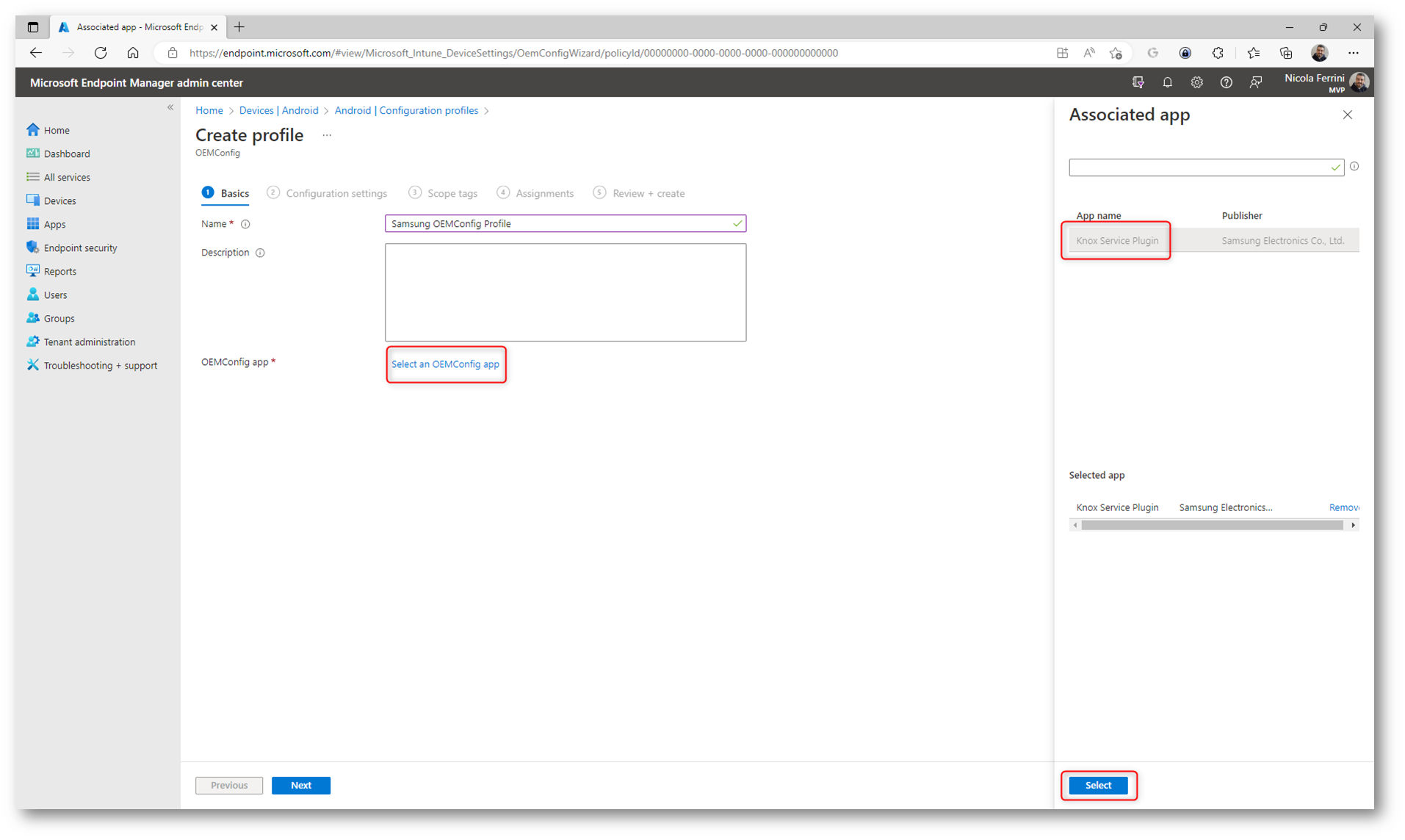Click the selected app horizontal scrollbar
Image resolution: width=1405 pixels, height=840 pixels.
tap(1212, 525)
